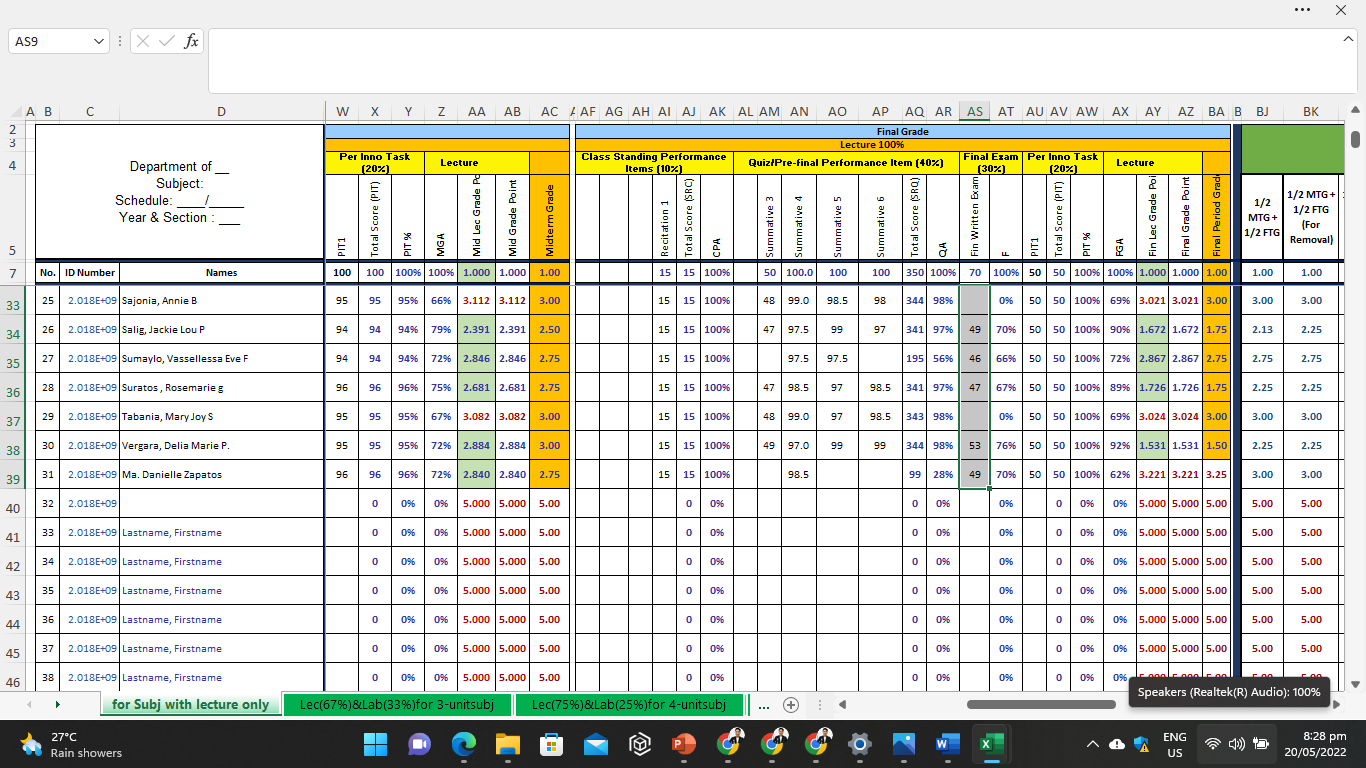Screen dimensions: 1366x768
Task: Switch to PowerPoint in the taskbar
Action: click(684, 744)
